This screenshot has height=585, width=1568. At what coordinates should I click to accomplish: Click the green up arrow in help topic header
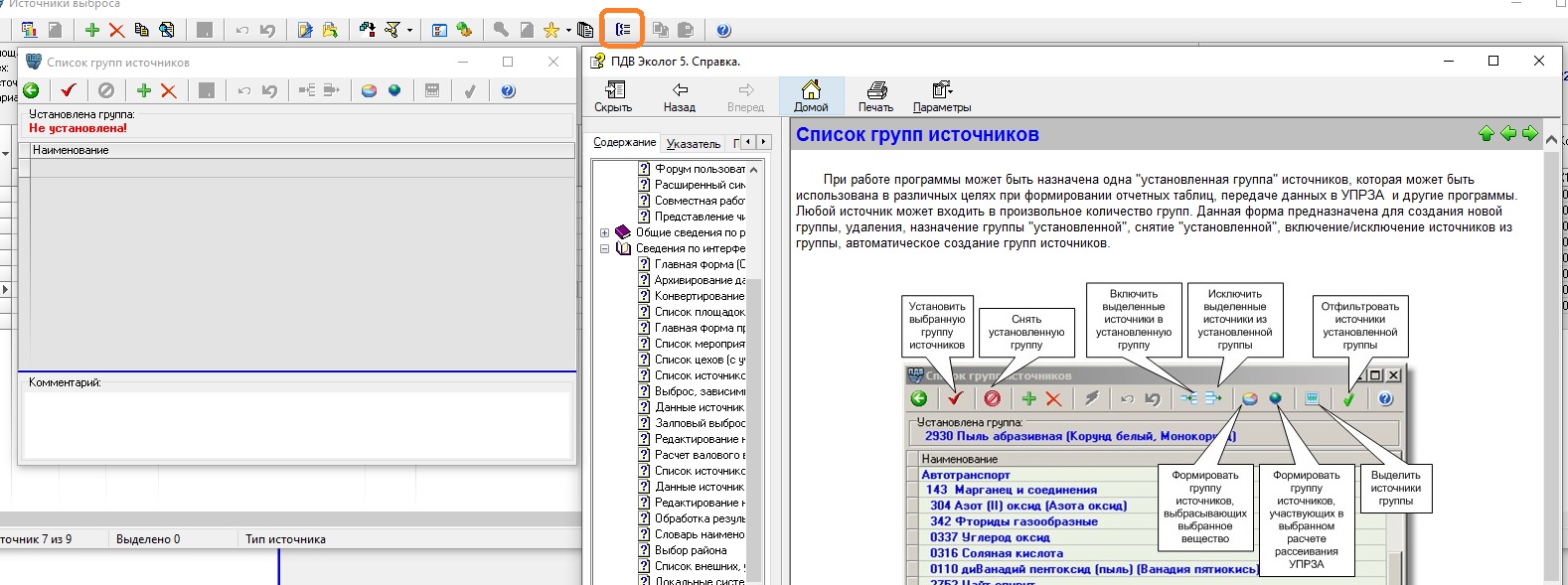1487,134
